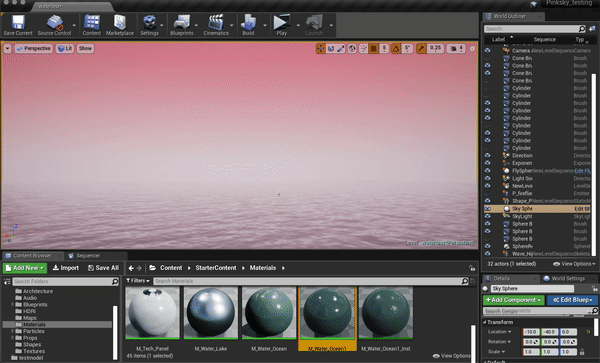Click the folder tree vertical scrollbar
This screenshot has width=600, height=363.
coord(115,332)
